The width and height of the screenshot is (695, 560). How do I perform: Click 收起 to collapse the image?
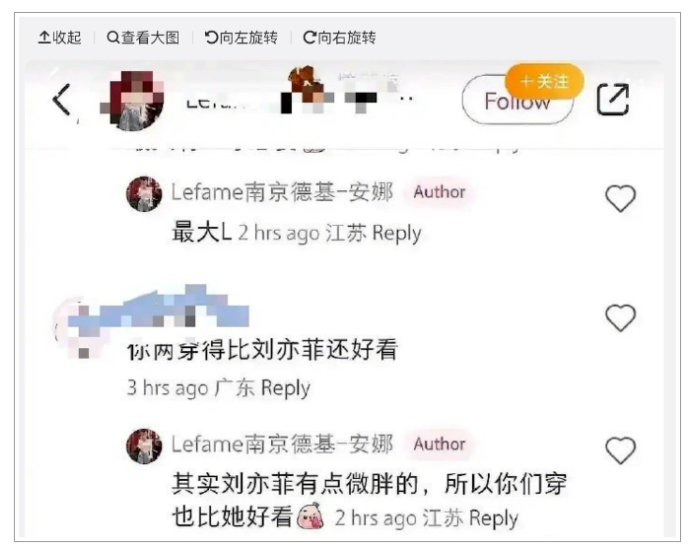pyautogui.click(x=60, y=38)
